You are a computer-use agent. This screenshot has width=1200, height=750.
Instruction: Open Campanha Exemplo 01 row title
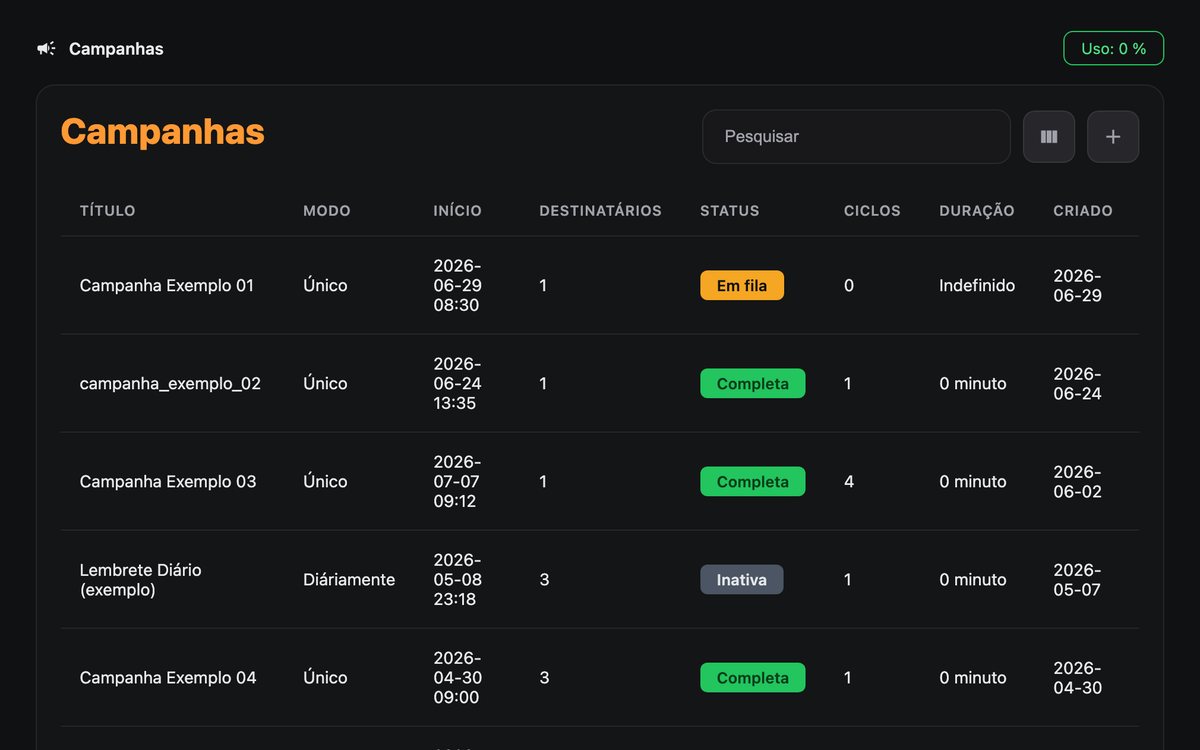tap(167, 285)
